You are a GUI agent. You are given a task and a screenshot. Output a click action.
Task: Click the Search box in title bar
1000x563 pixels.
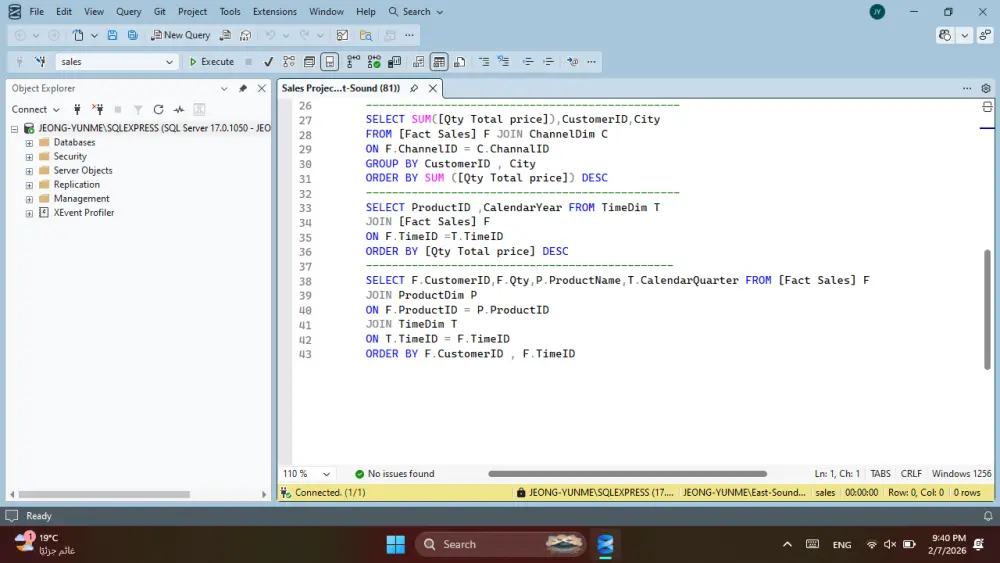pos(416,11)
